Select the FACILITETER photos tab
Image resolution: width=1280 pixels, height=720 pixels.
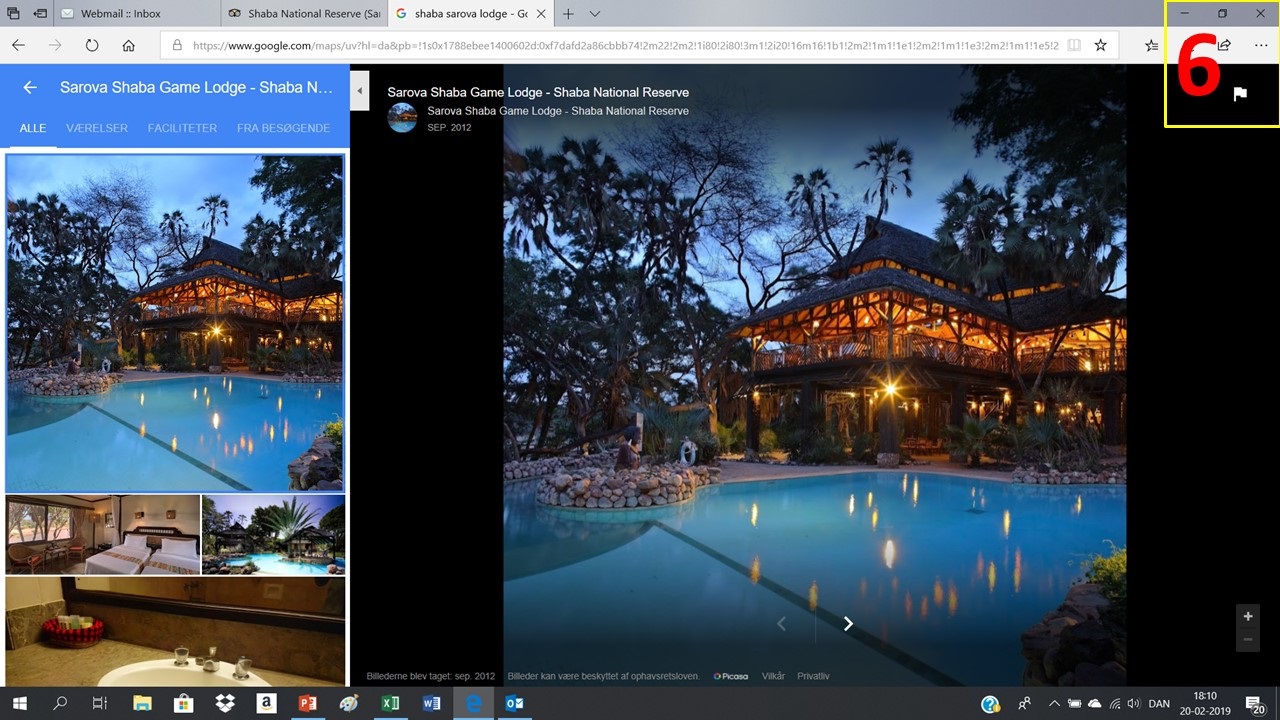182,128
